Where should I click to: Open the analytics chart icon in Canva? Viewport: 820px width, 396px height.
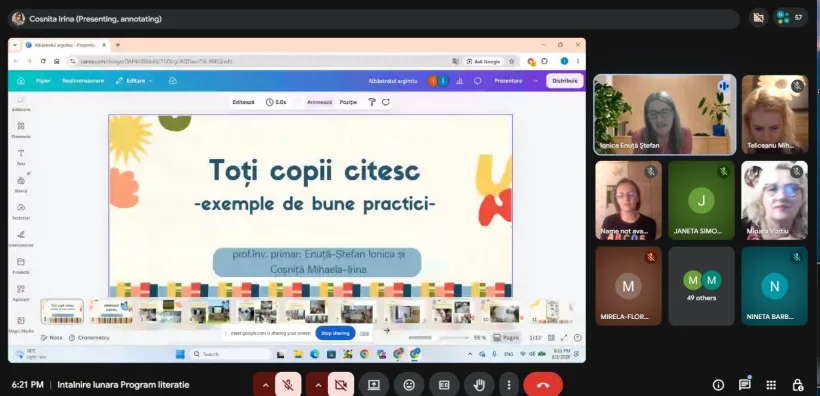[x=460, y=81]
